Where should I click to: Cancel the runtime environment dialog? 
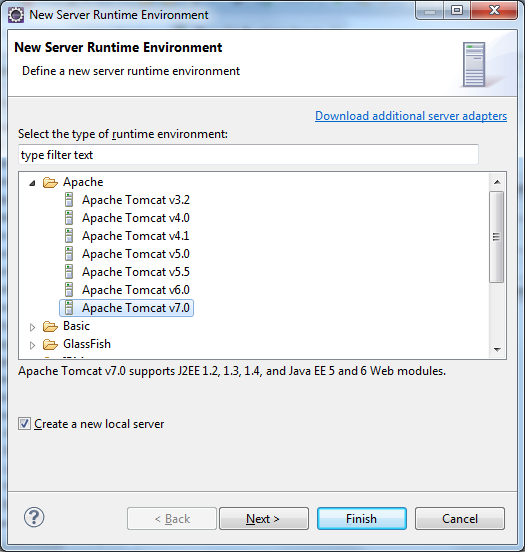click(x=460, y=519)
